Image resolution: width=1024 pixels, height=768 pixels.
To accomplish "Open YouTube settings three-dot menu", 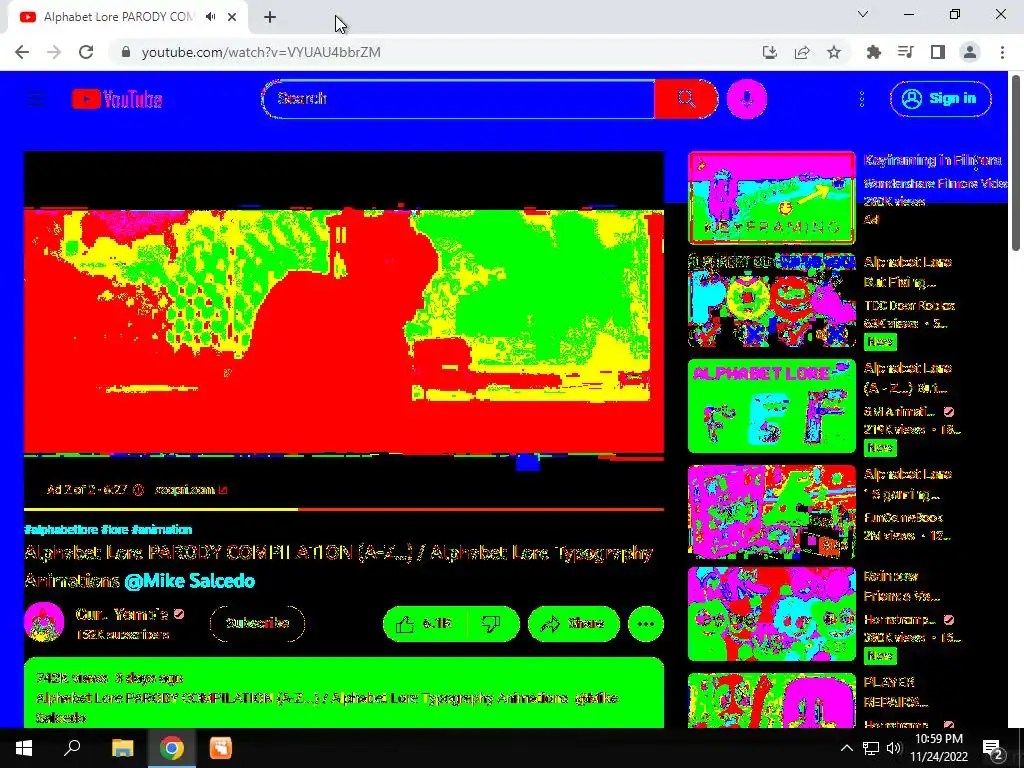I will (x=861, y=99).
